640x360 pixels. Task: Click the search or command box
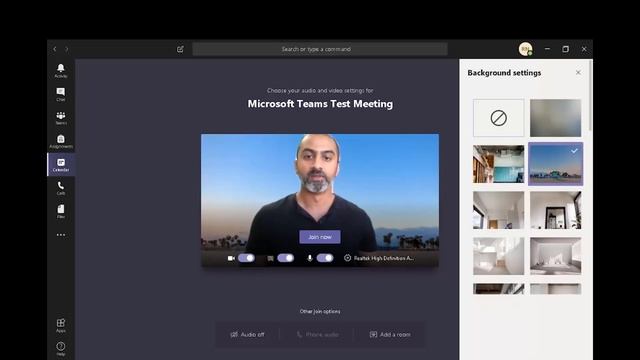point(320,49)
